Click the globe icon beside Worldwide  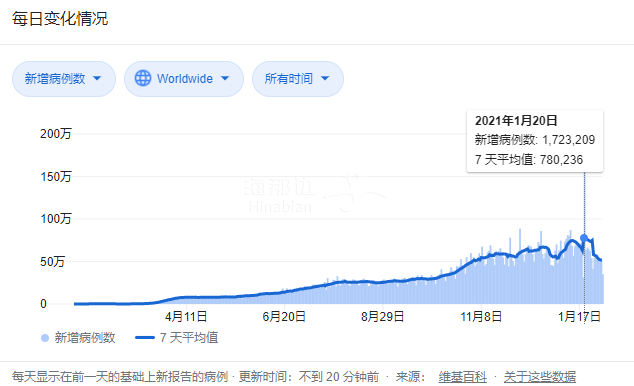(143, 78)
